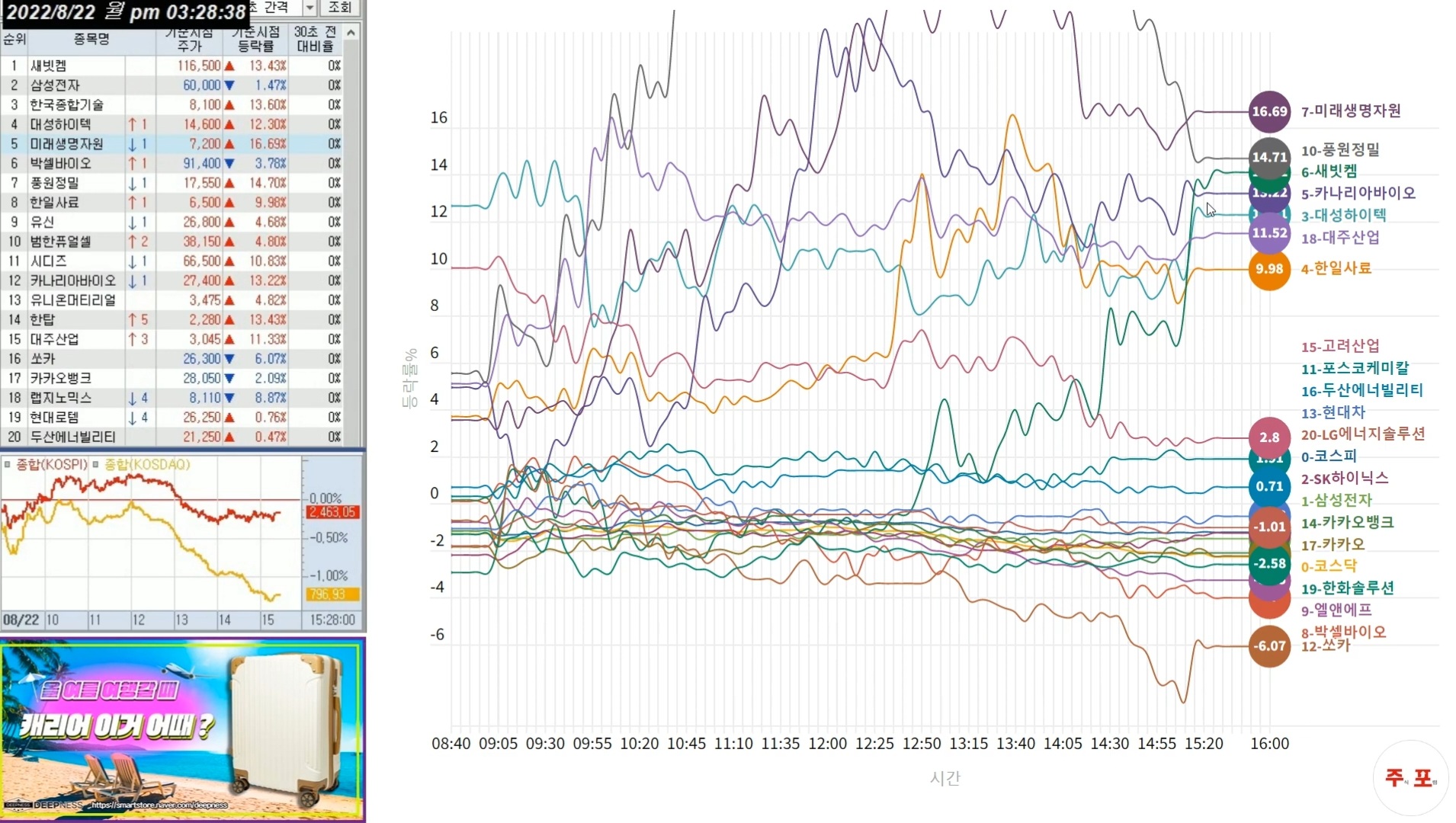
Task: Select the 풍원정밀 table row
Action: coord(172,183)
